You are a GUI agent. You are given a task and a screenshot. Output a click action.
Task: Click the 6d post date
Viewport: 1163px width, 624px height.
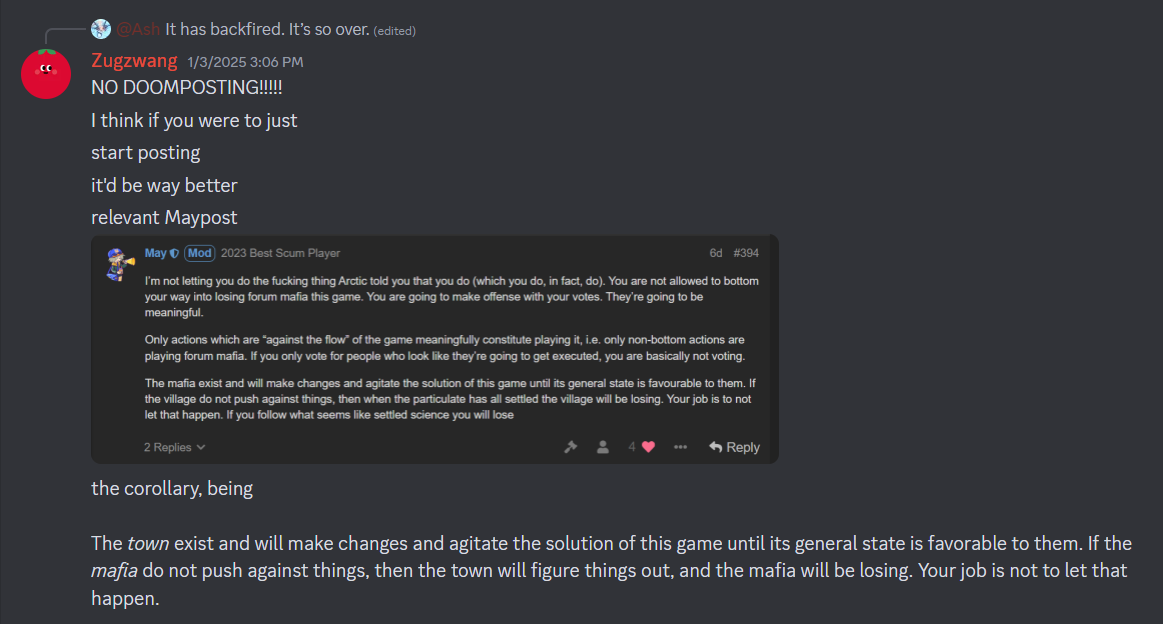click(x=715, y=254)
